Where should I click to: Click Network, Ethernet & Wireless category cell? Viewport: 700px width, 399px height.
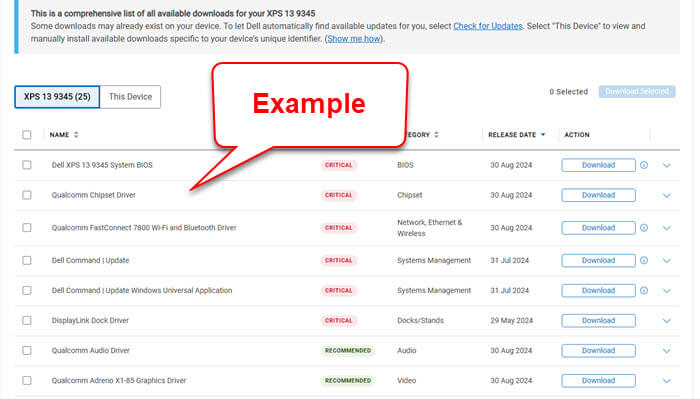coord(429,228)
